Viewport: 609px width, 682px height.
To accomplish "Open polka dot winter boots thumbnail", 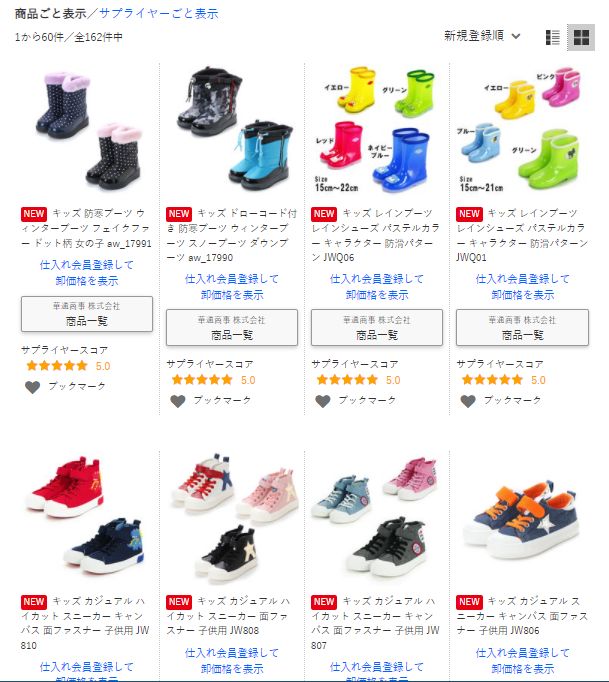I will 88,130.
